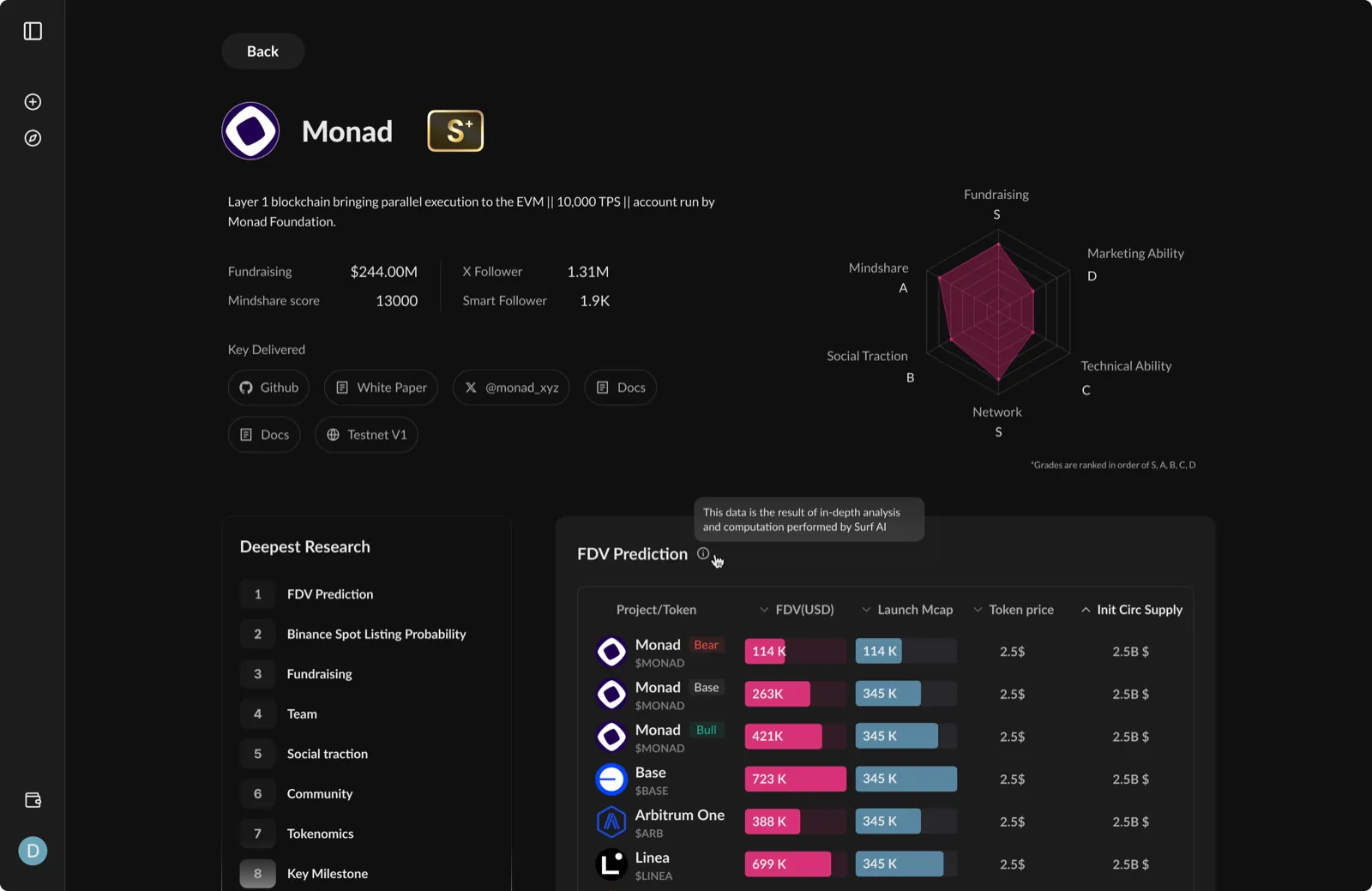Click the 13000 Mindshare score value

[396, 301]
